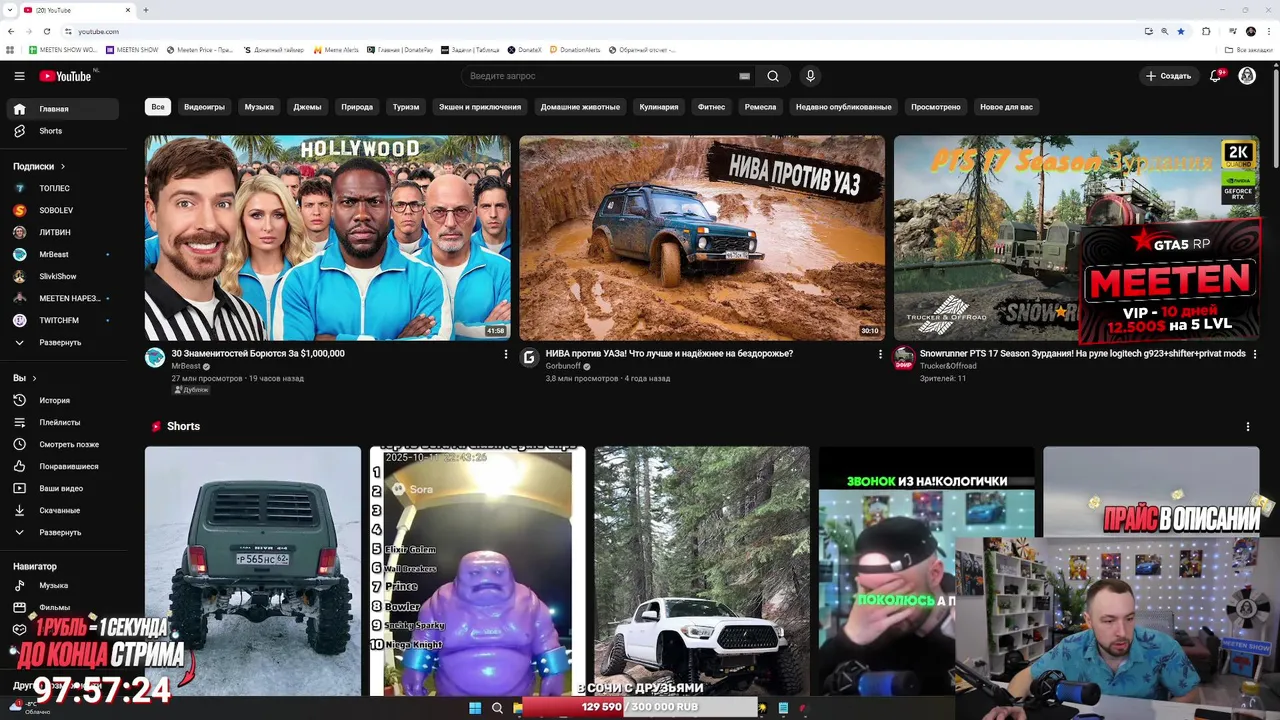Select the Недавно опубликованные filter chip
The width and height of the screenshot is (1280, 720).
pyautogui.click(x=843, y=107)
